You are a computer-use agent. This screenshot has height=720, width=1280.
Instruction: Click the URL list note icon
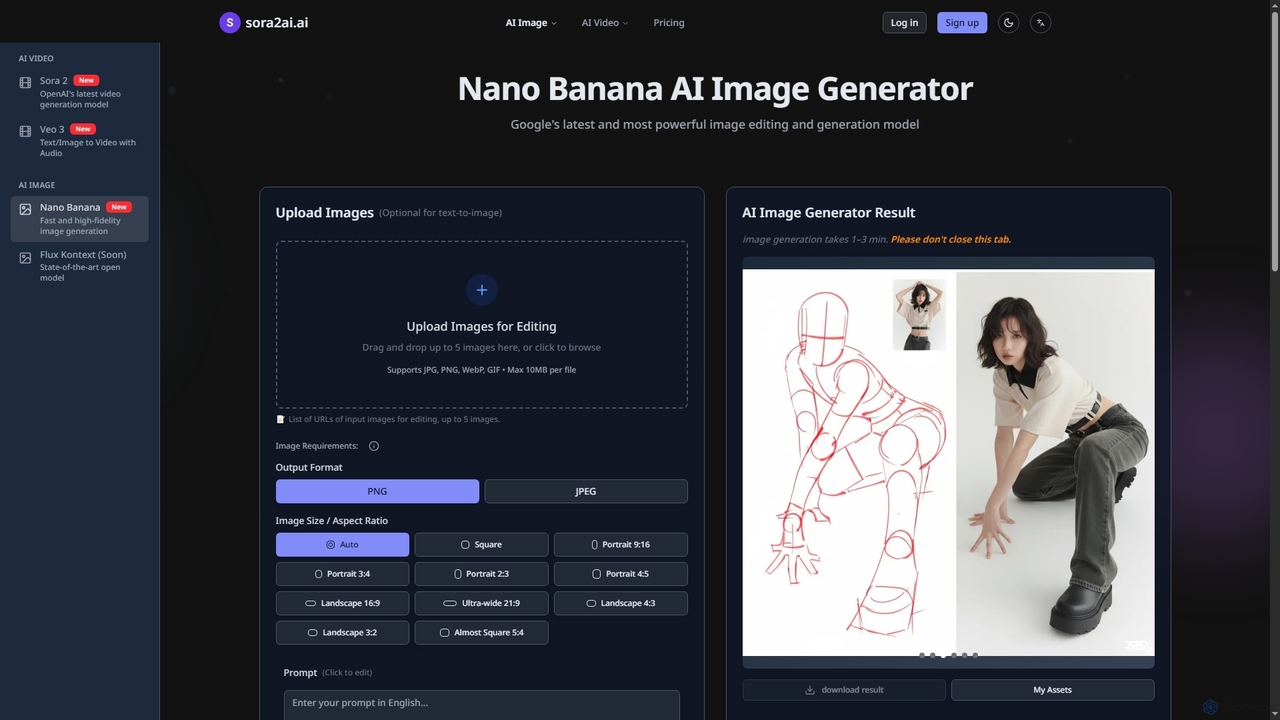click(280, 419)
